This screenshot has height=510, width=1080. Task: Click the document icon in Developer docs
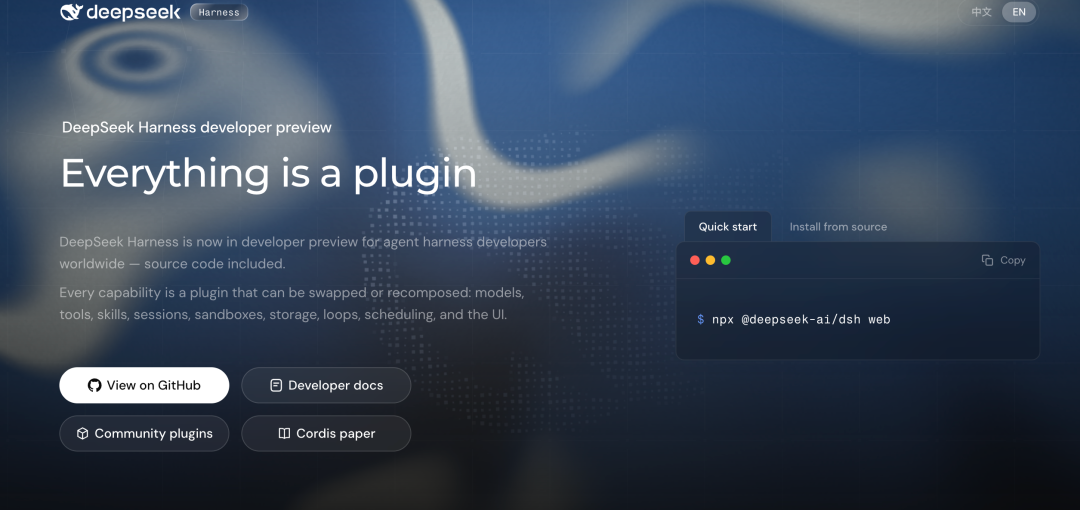pyautogui.click(x=276, y=385)
